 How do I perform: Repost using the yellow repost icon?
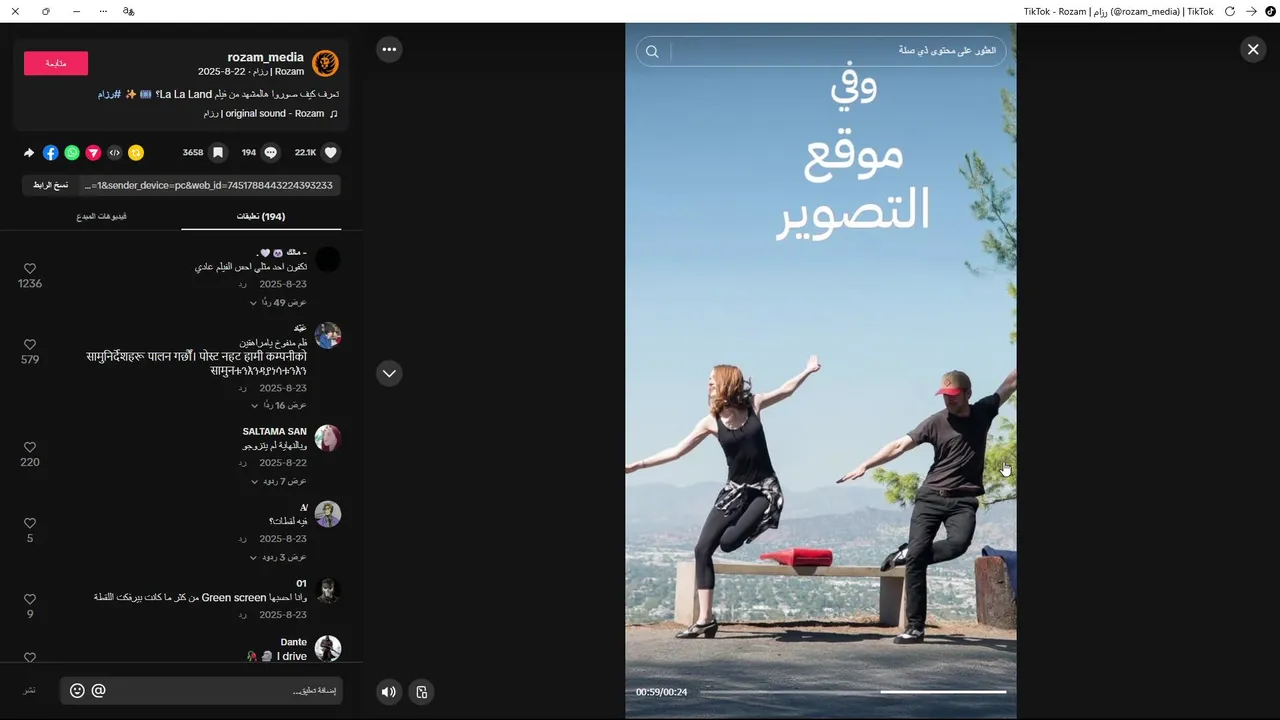click(136, 153)
